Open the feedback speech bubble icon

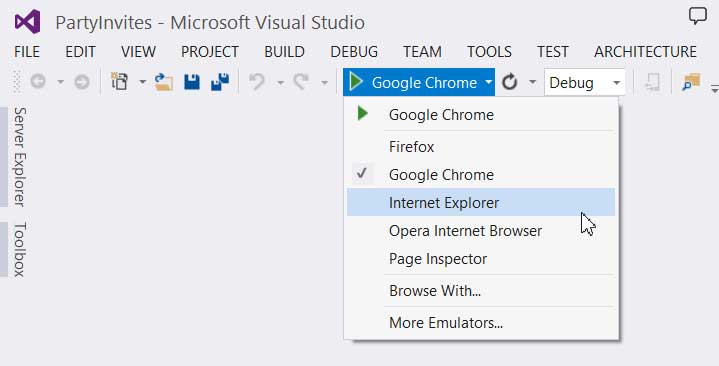point(697,16)
